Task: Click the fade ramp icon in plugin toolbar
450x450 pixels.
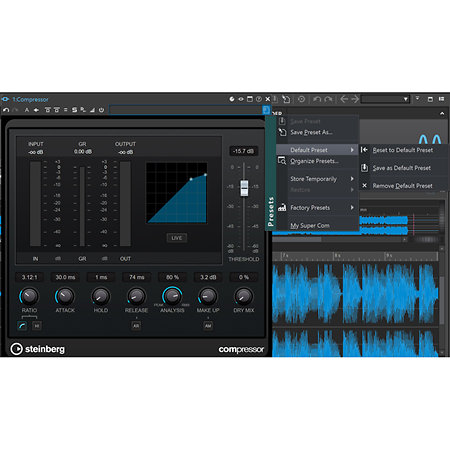Action: click(x=92, y=110)
